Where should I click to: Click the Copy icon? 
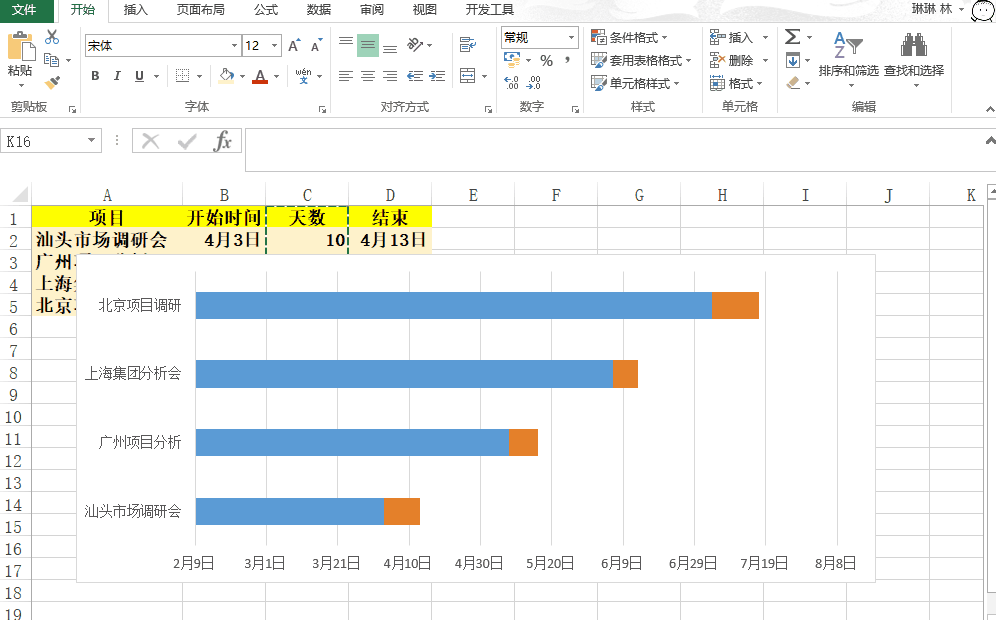coord(52,60)
